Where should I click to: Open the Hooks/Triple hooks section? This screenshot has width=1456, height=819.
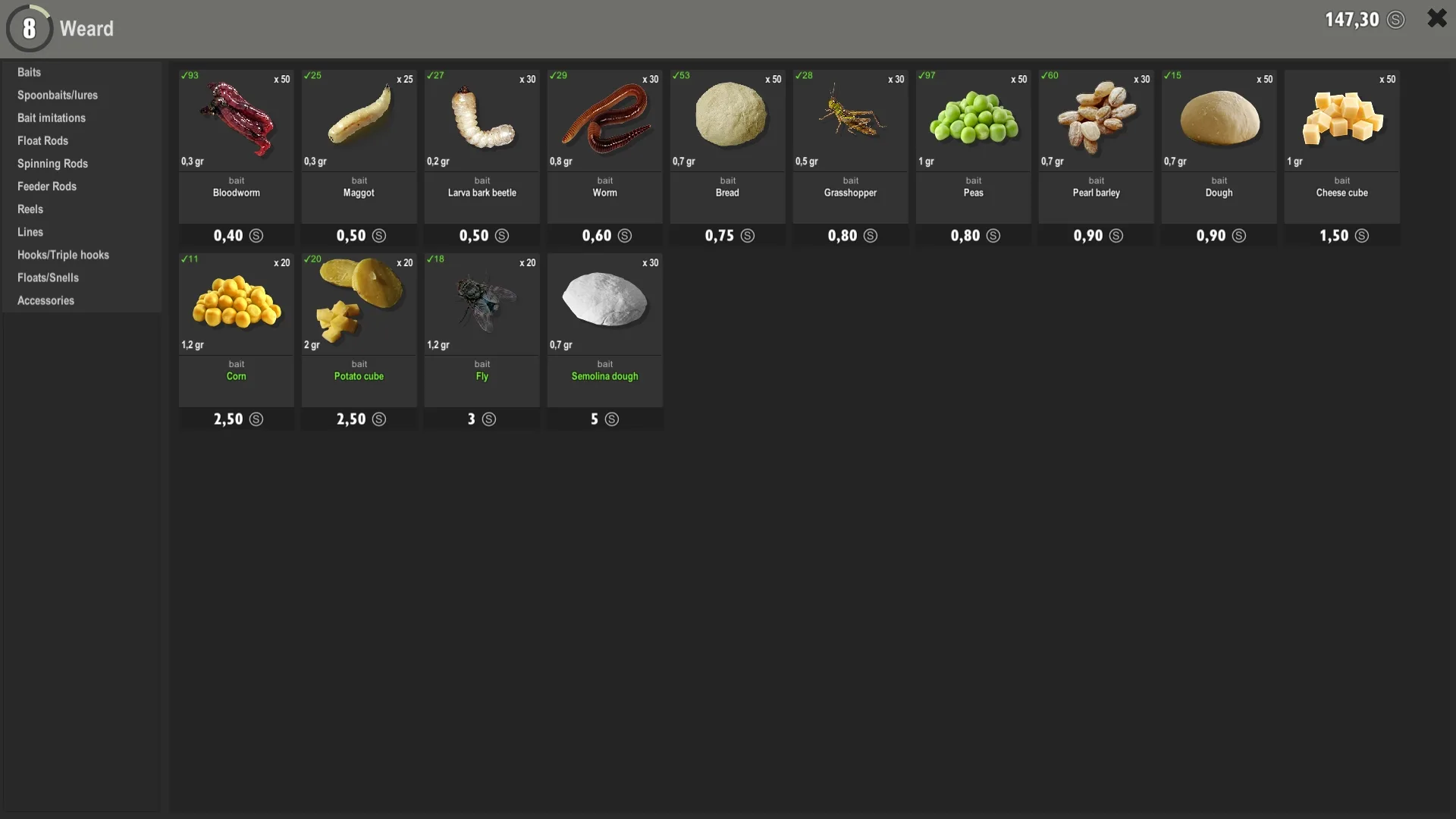(x=63, y=255)
